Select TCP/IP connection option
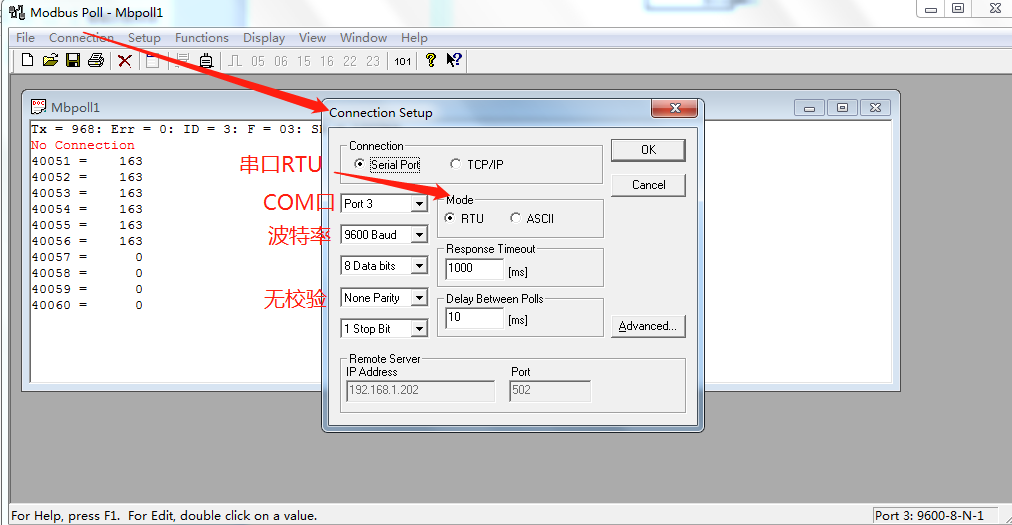The image size is (1012, 525). pyautogui.click(x=476, y=165)
